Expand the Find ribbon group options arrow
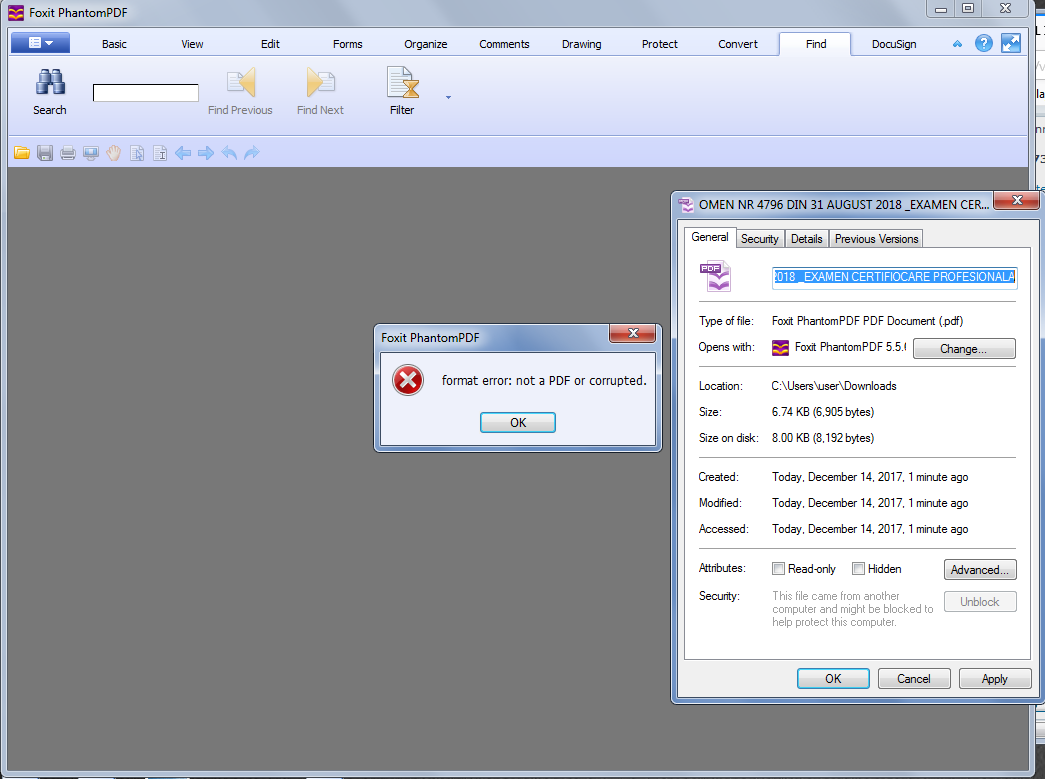The width and height of the screenshot is (1045, 779). [448, 98]
